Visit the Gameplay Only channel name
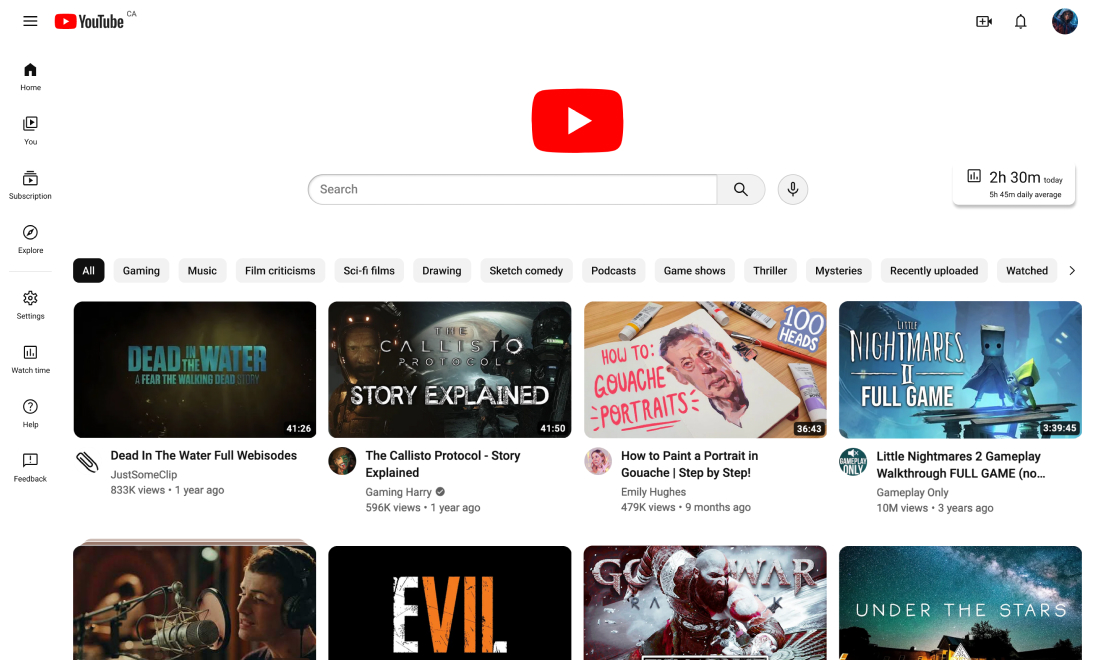The width and height of the screenshot is (1100, 660). click(912, 493)
